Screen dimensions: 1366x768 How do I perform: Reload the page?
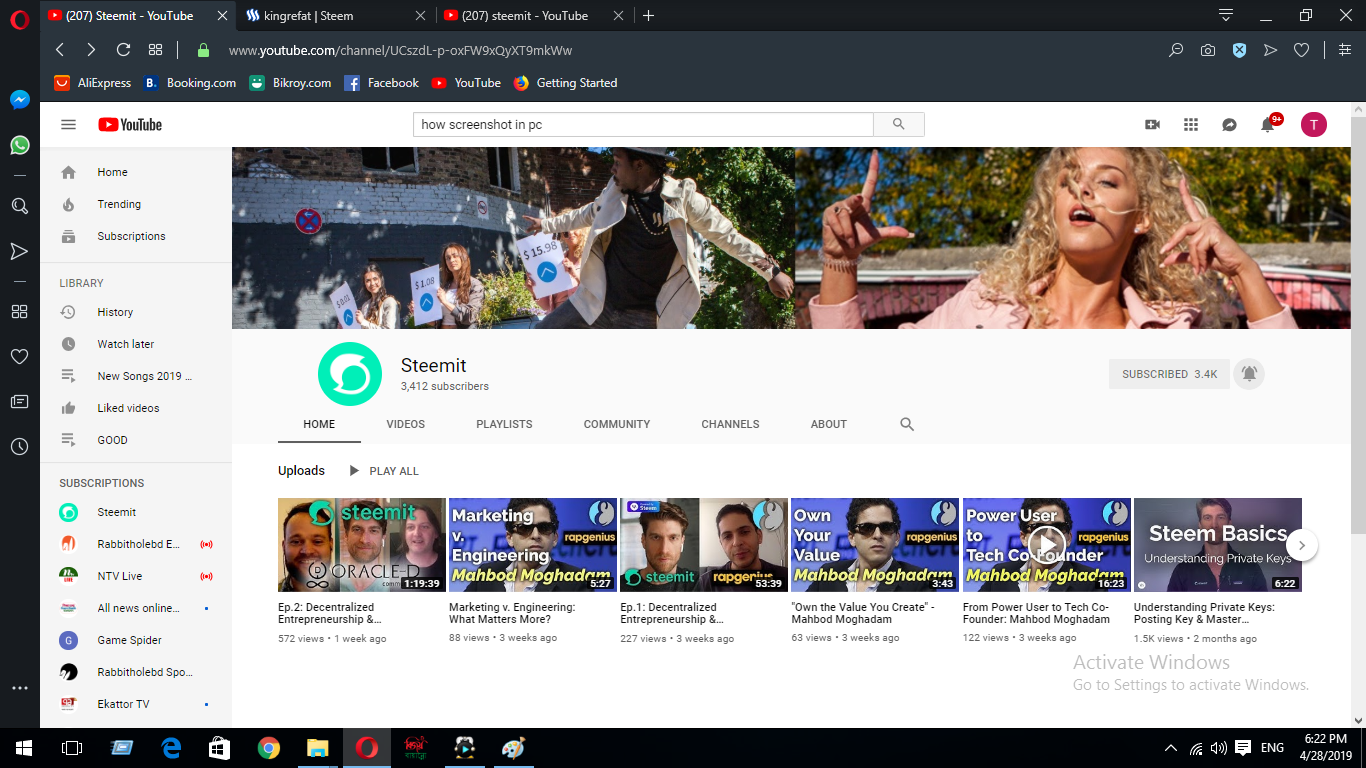point(123,50)
